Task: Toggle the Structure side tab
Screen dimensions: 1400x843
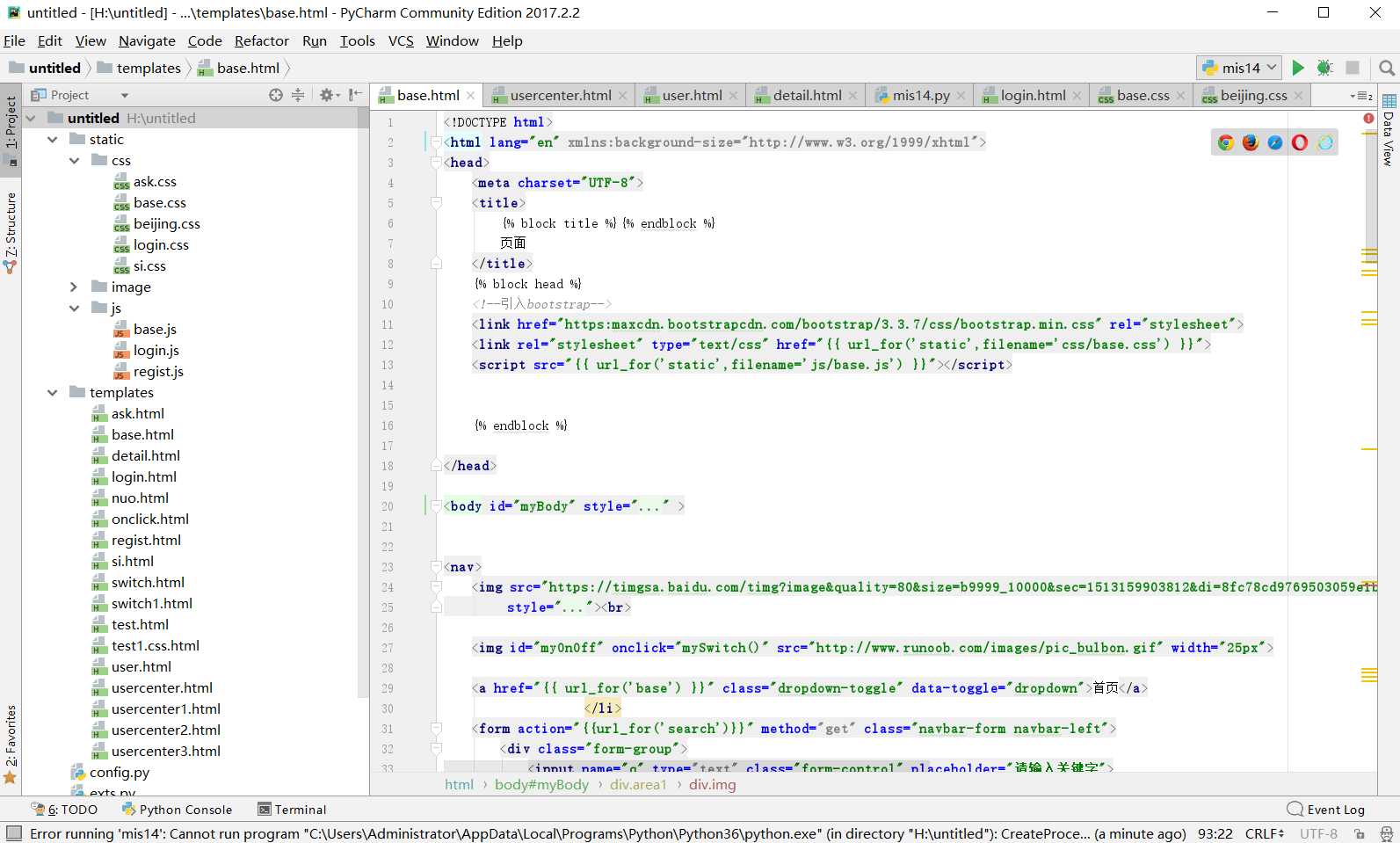Action: point(11,231)
